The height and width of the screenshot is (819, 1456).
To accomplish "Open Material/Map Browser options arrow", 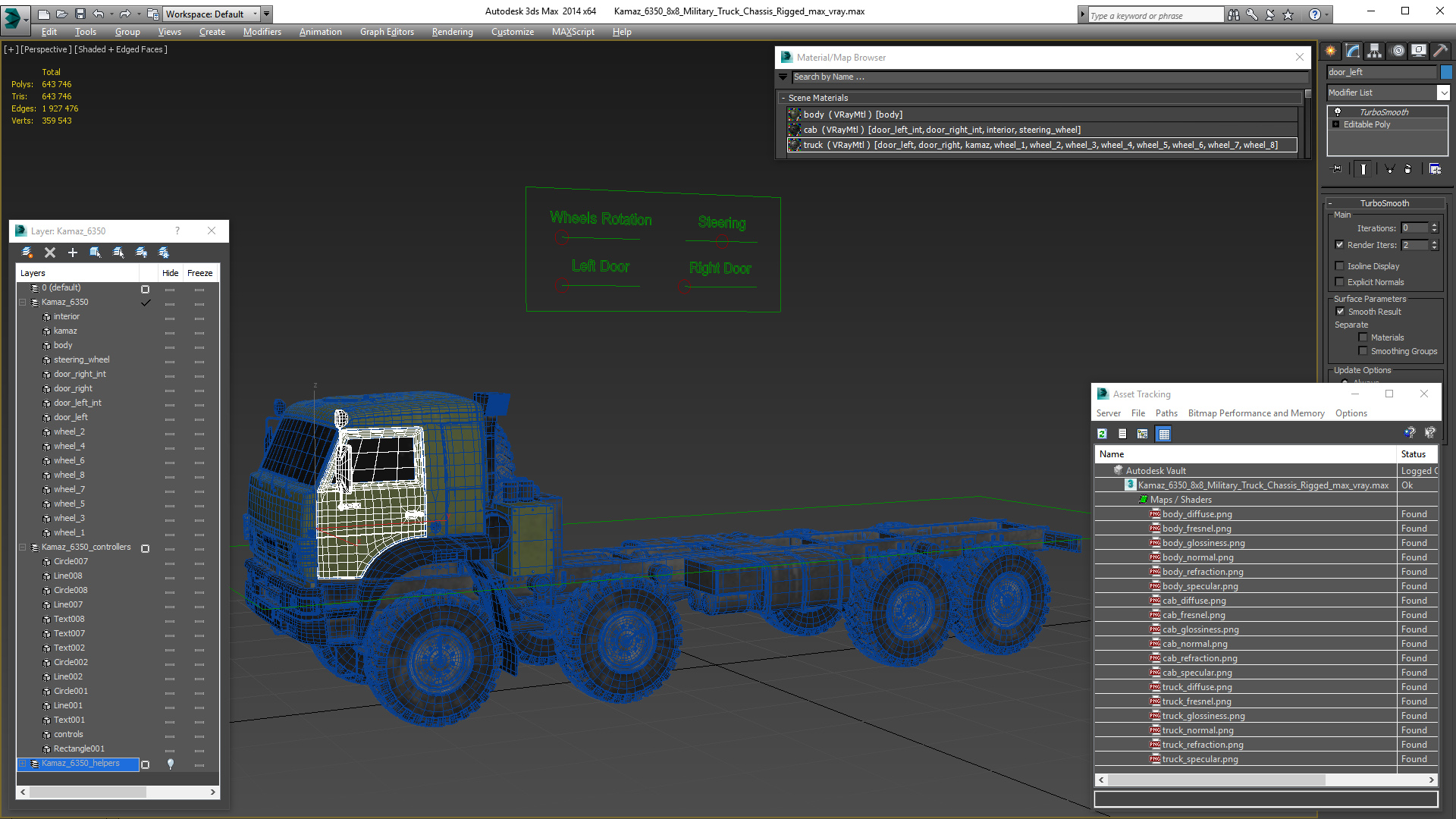I will 783,77.
